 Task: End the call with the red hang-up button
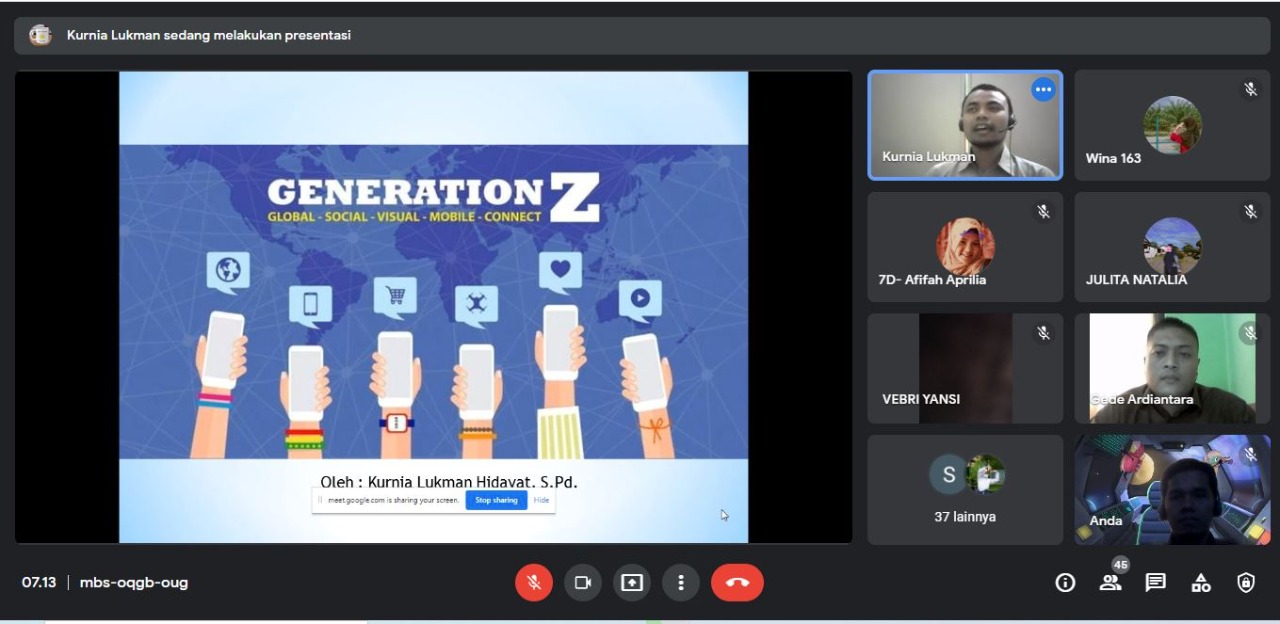(737, 583)
